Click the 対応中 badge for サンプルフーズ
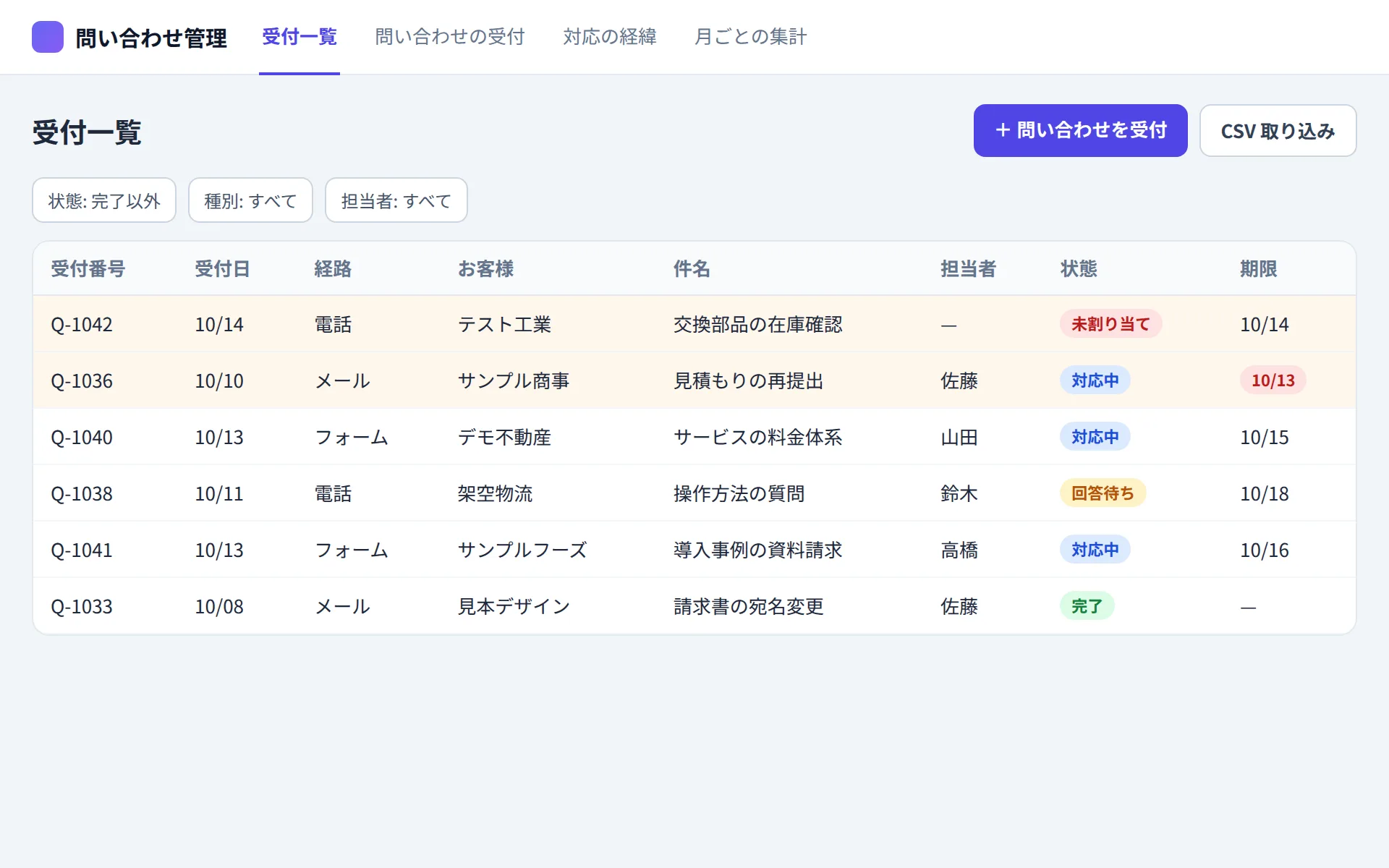Screen dimensions: 1389x868 click(x=1095, y=550)
